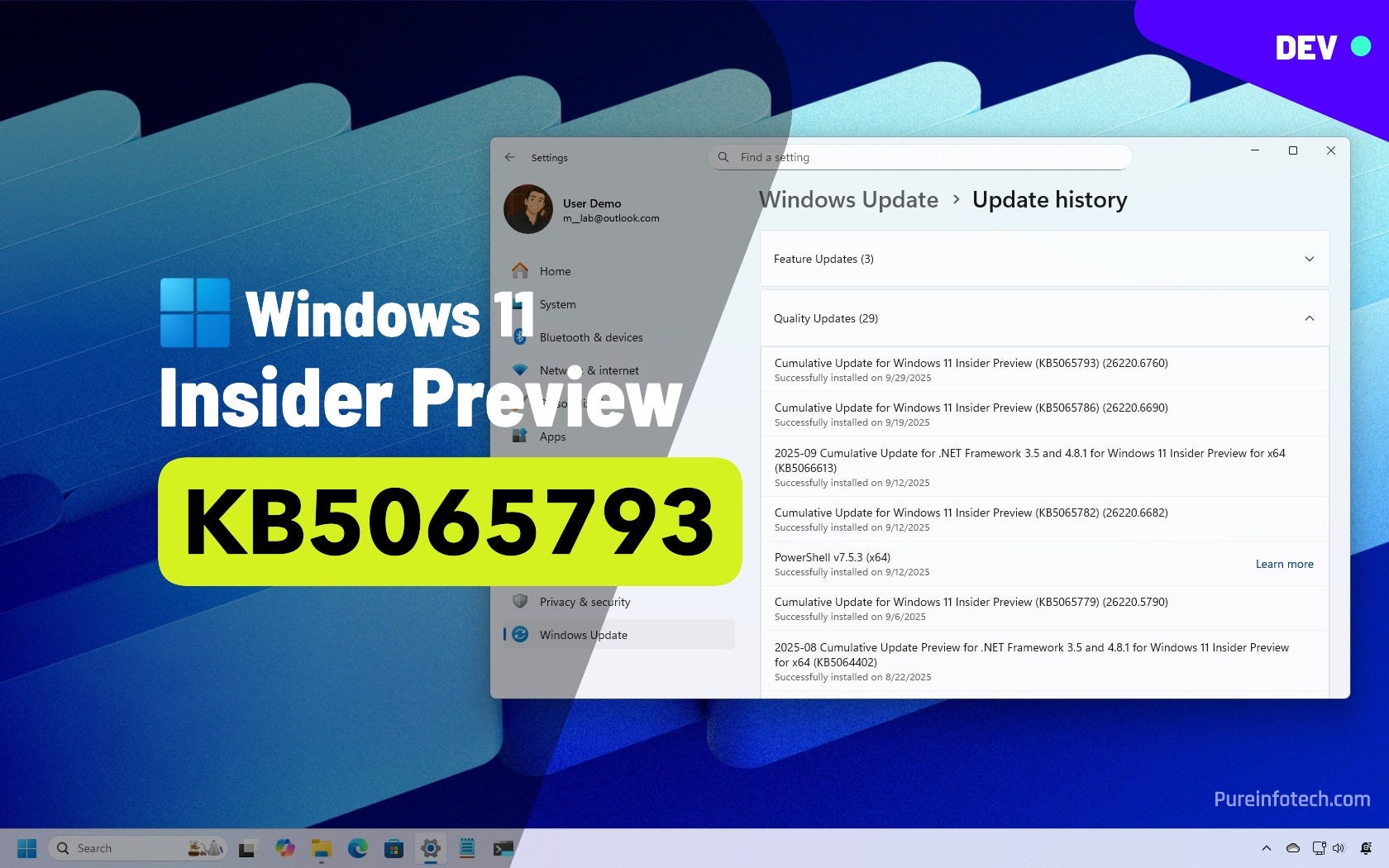Screen dimensions: 1389x868
Task: Click the taskbar Search box
Action: pos(138,848)
